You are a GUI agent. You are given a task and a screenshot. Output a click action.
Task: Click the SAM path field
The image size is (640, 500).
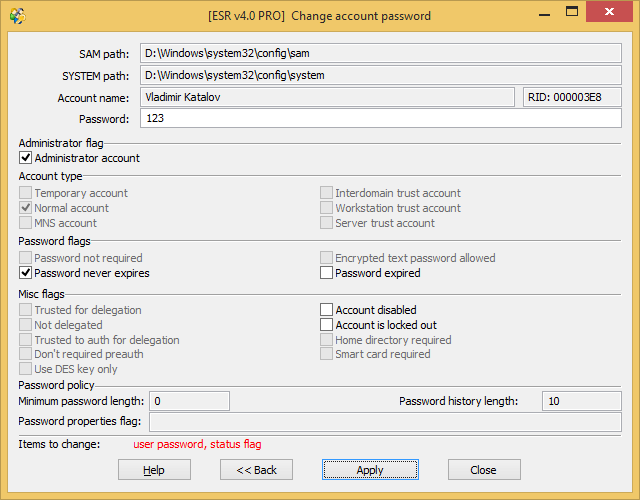(381, 53)
